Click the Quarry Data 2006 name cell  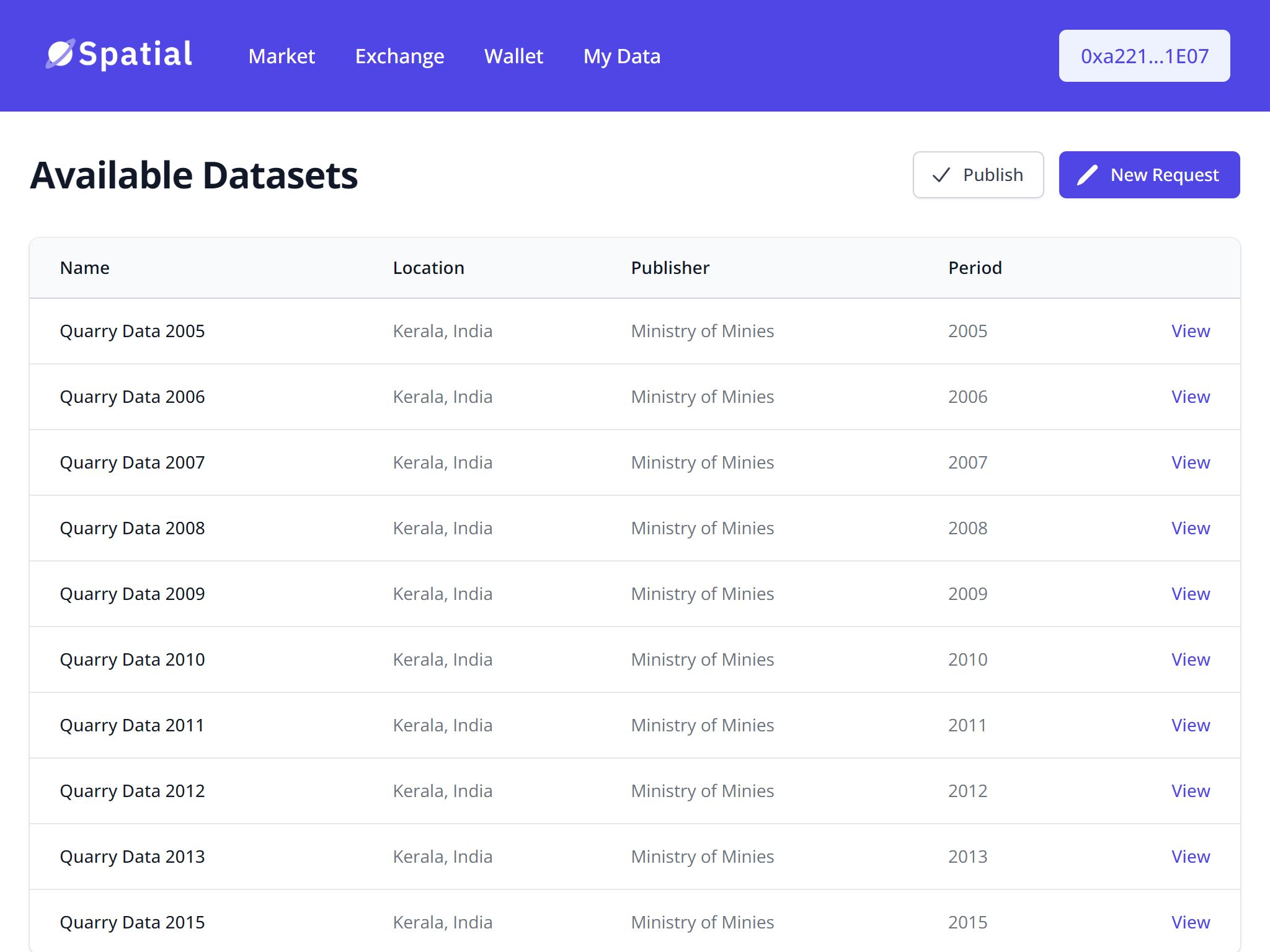(132, 397)
